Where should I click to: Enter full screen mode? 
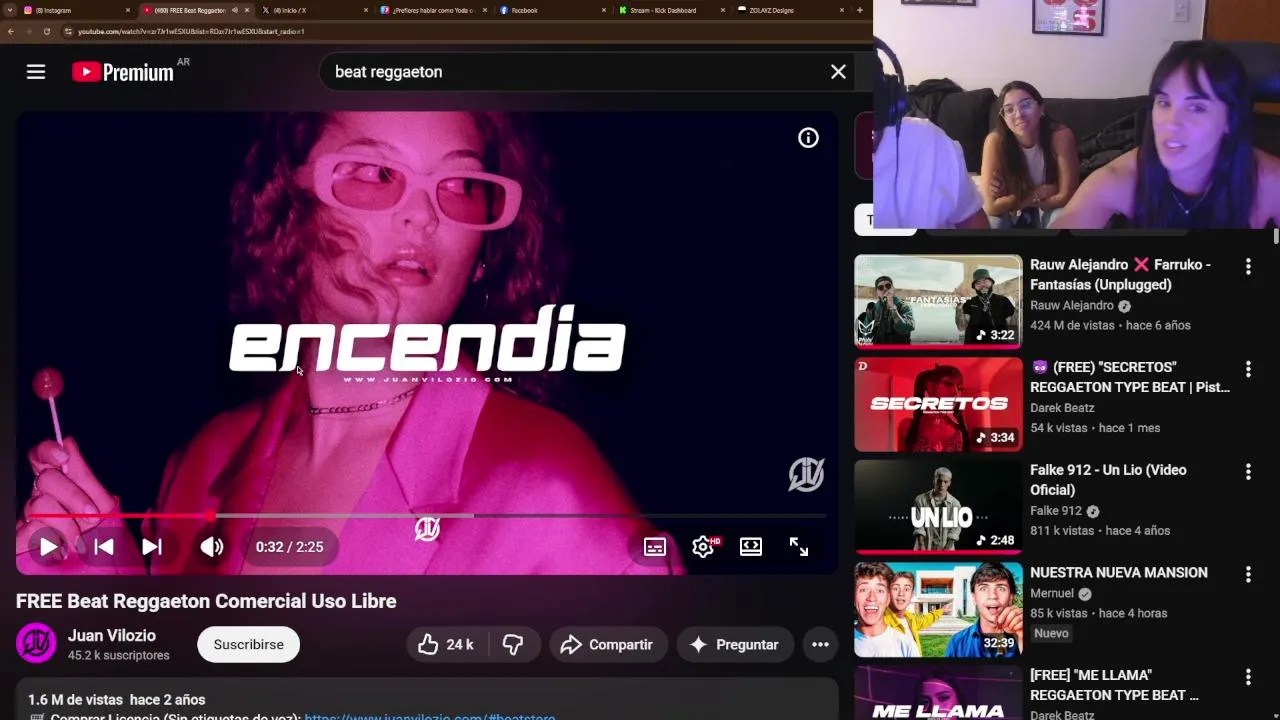(x=799, y=547)
